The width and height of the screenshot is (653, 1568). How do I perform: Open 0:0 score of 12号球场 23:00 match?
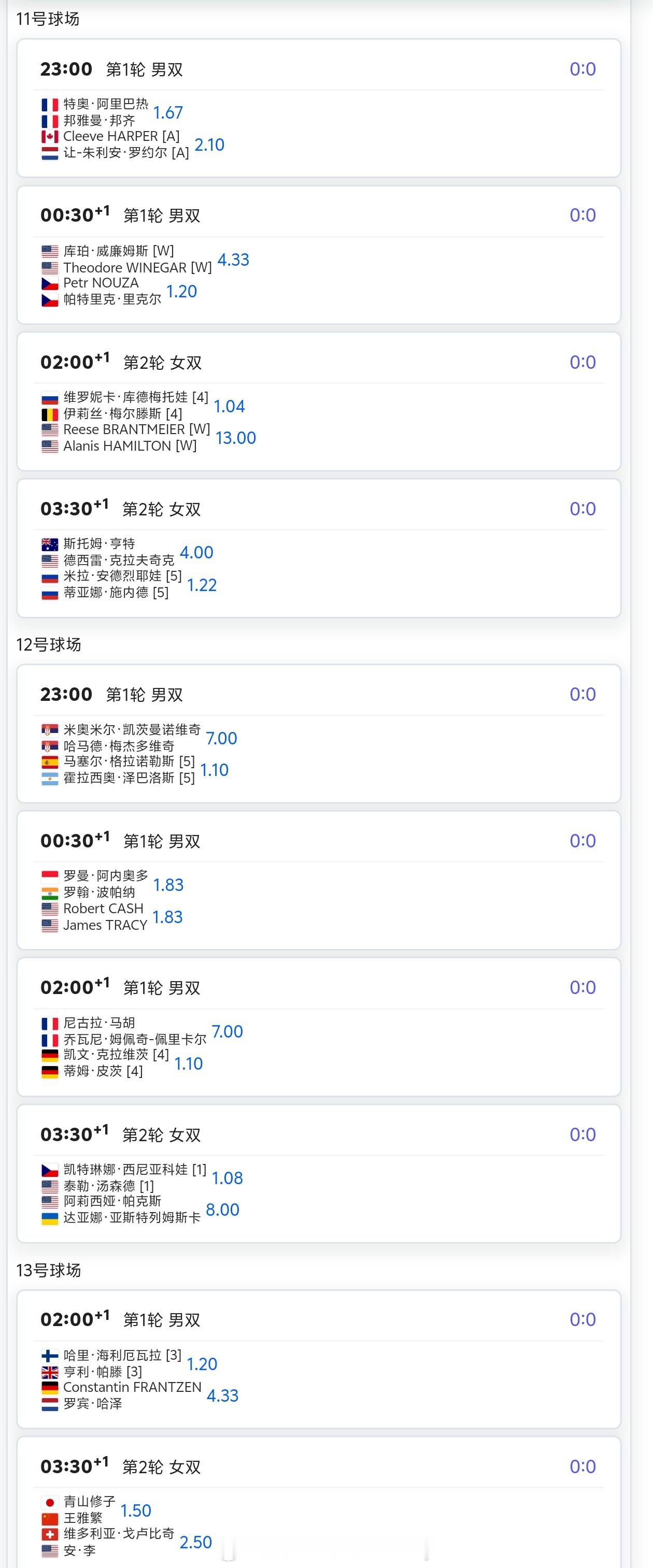(583, 695)
